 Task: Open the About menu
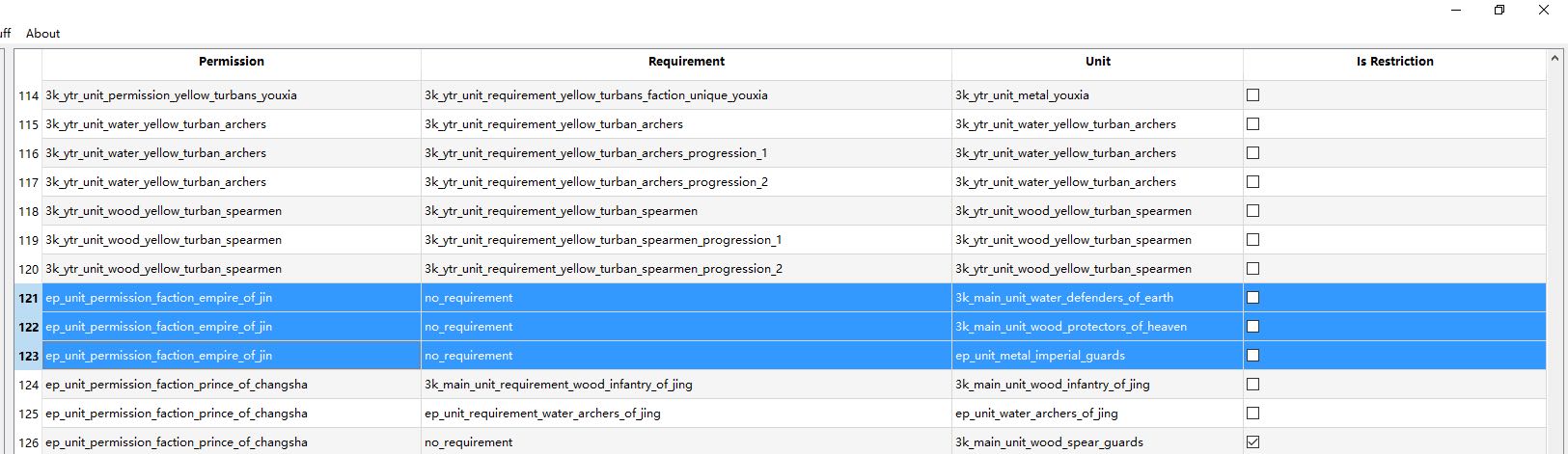click(x=42, y=34)
